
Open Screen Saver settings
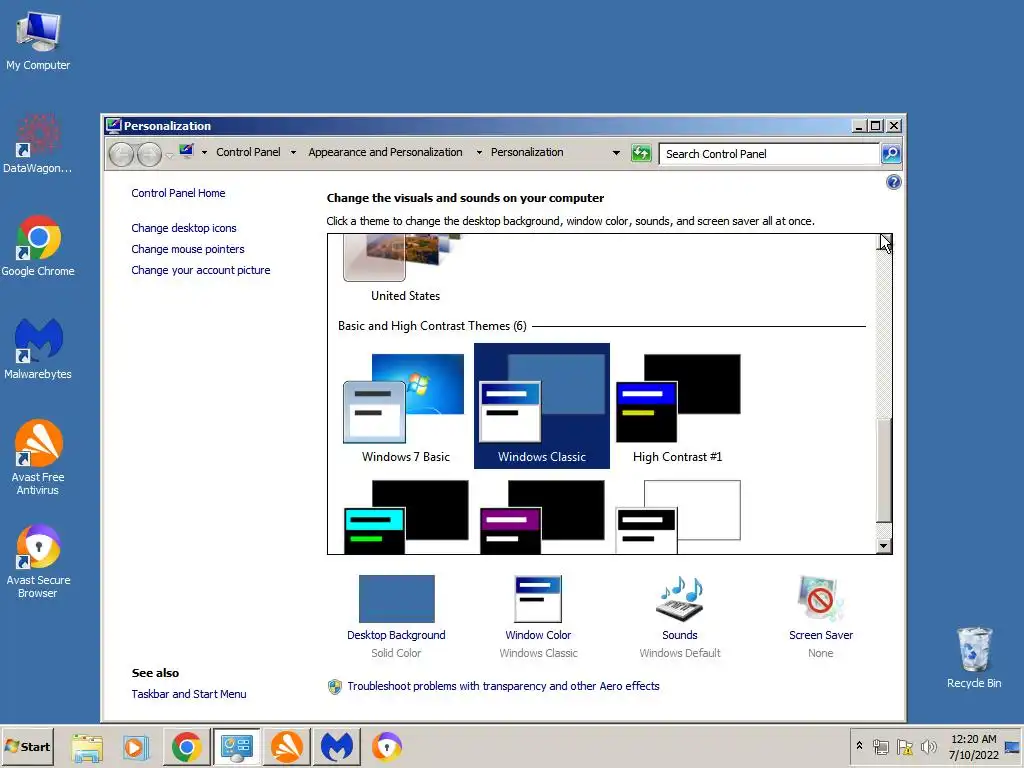tap(821, 617)
